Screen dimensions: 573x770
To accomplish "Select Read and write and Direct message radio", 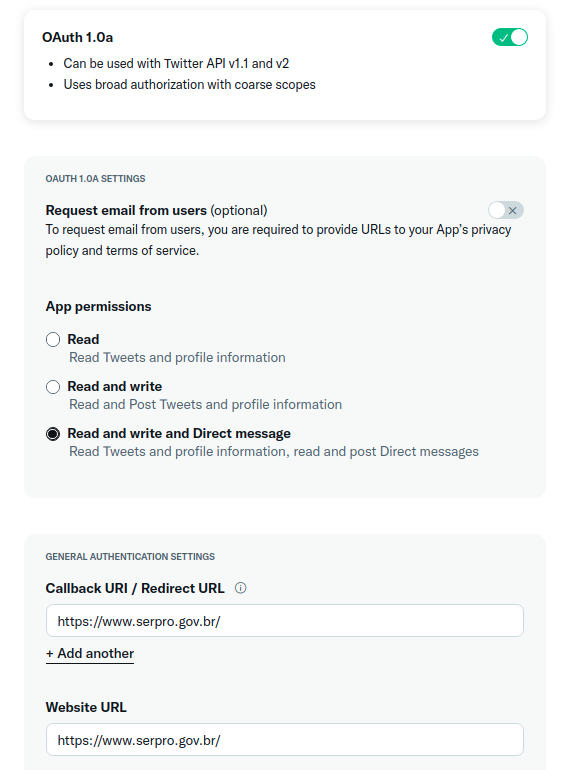I will click(53, 434).
